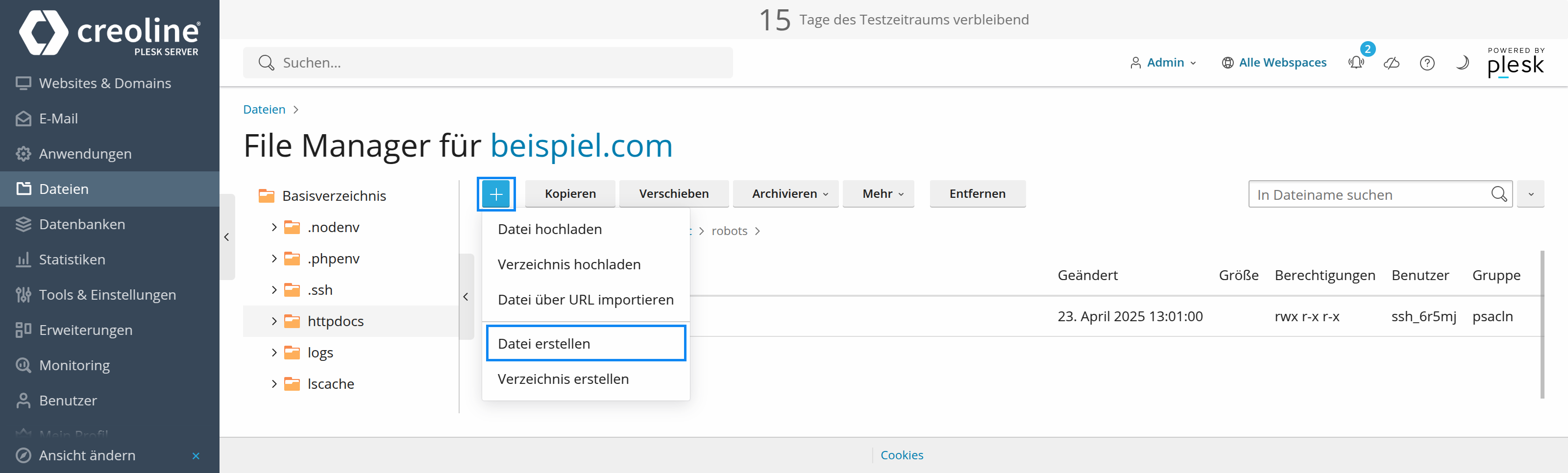Focus the main Suchen search field
Screen dimensions: 1568x473
click(x=488, y=63)
